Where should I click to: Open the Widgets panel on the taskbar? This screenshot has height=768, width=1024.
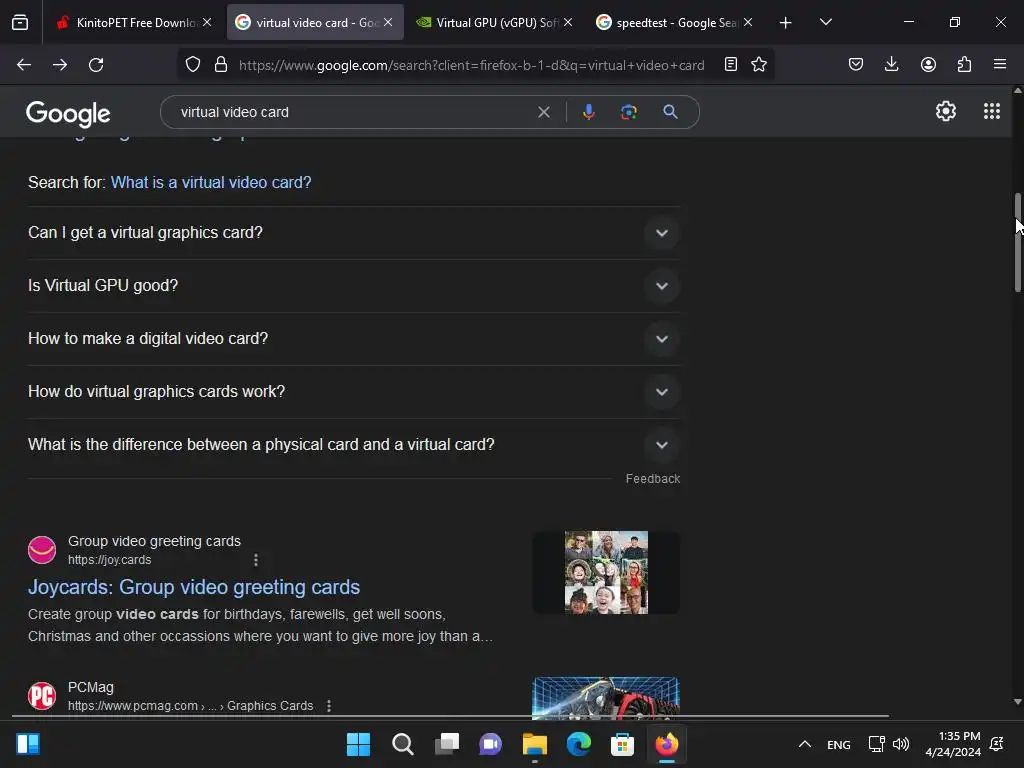tap(27, 744)
